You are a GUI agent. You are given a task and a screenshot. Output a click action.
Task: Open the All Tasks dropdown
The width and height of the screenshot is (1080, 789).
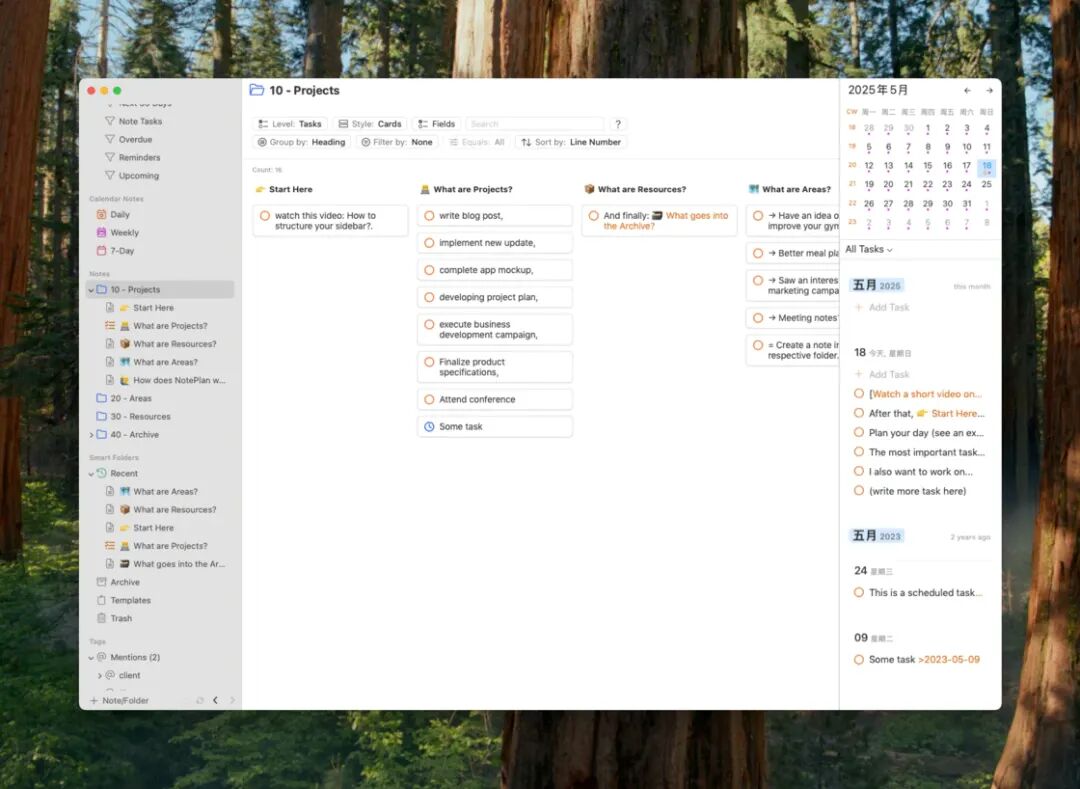869,249
